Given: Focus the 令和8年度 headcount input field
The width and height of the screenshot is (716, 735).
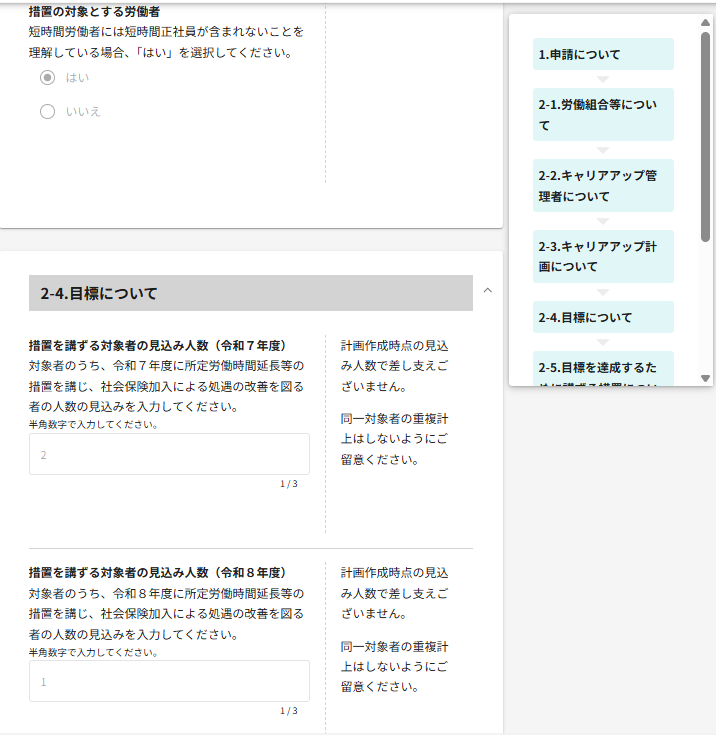Looking at the screenshot, I should [169, 681].
